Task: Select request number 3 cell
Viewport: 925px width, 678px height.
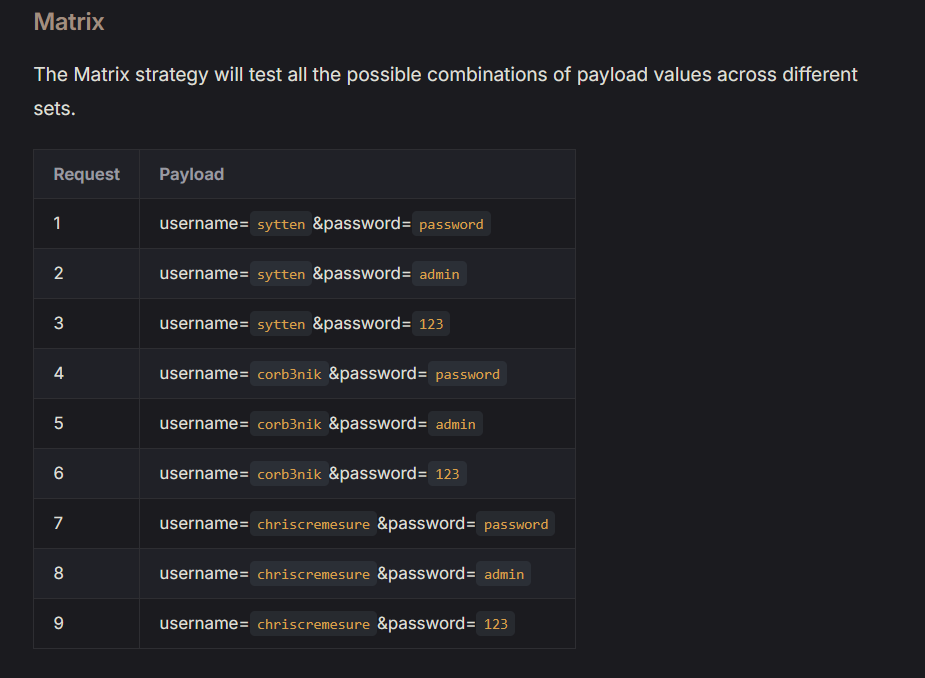Action: coord(58,323)
